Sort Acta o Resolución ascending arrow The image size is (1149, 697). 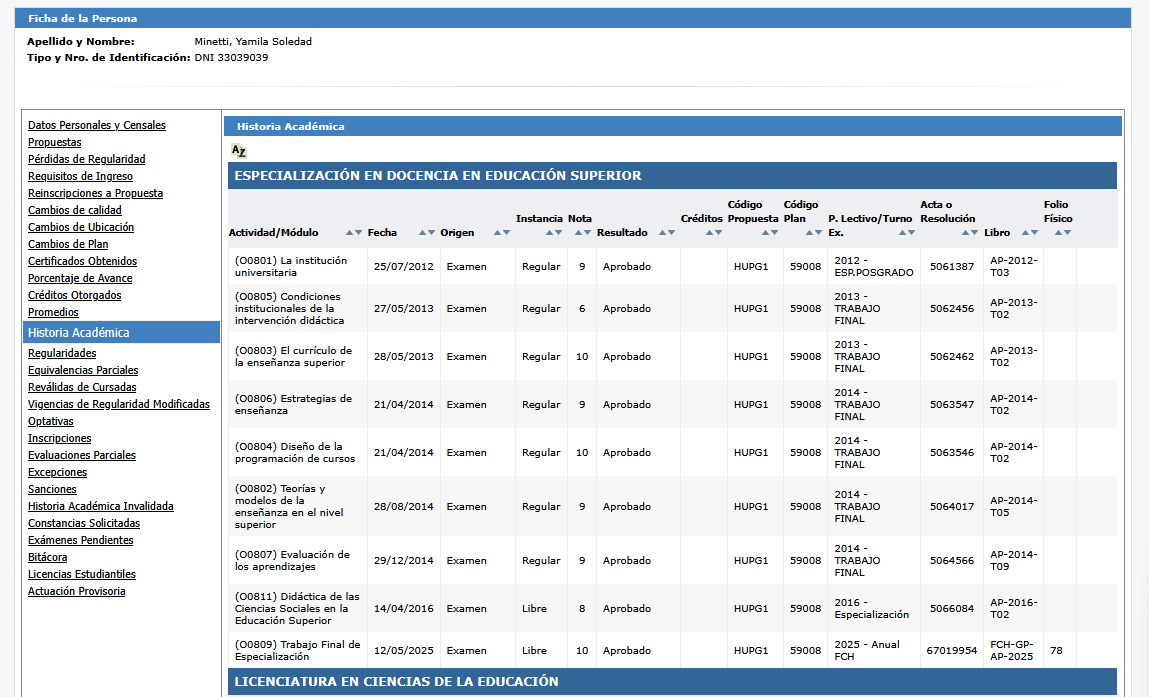(966, 232)
